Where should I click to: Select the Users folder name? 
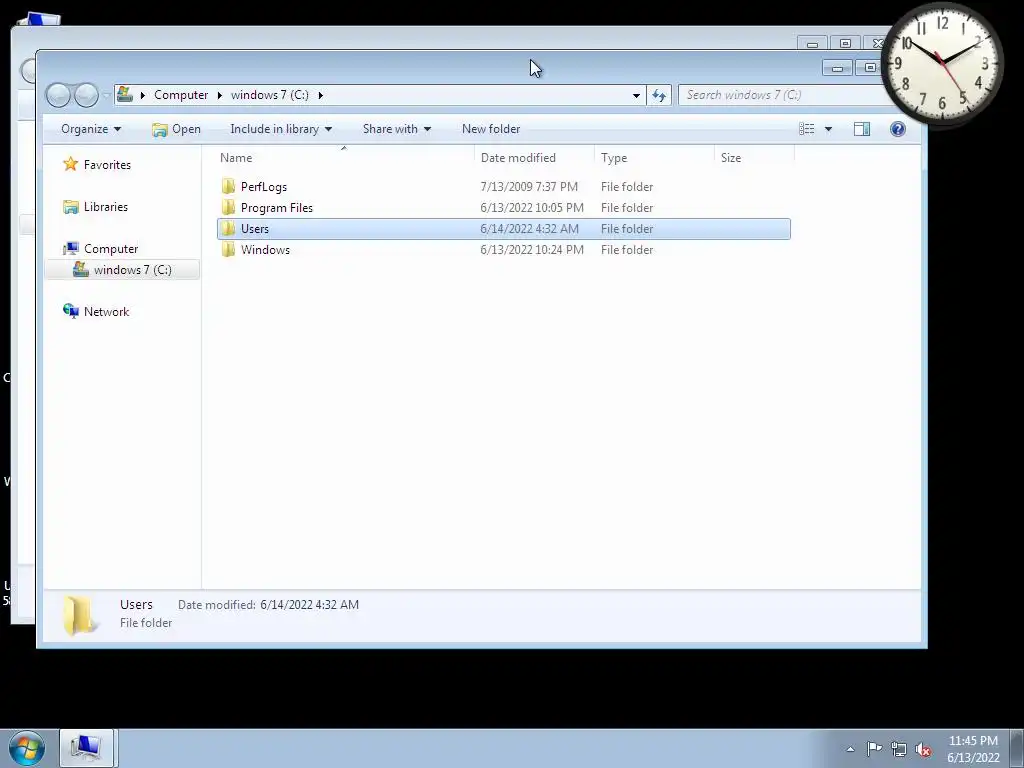(x=255, y=229)
